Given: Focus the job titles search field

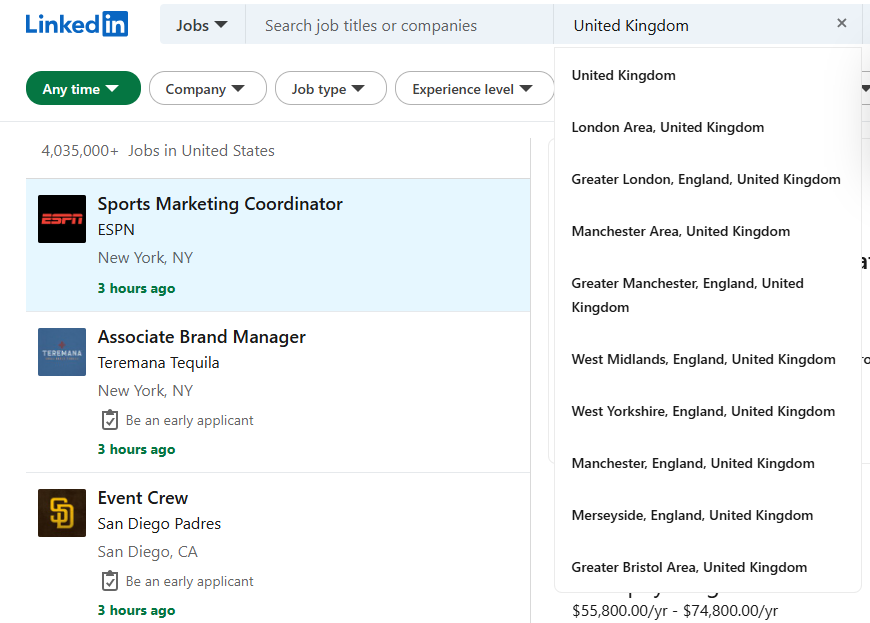Looking at the screenshot, I should 399,26.
